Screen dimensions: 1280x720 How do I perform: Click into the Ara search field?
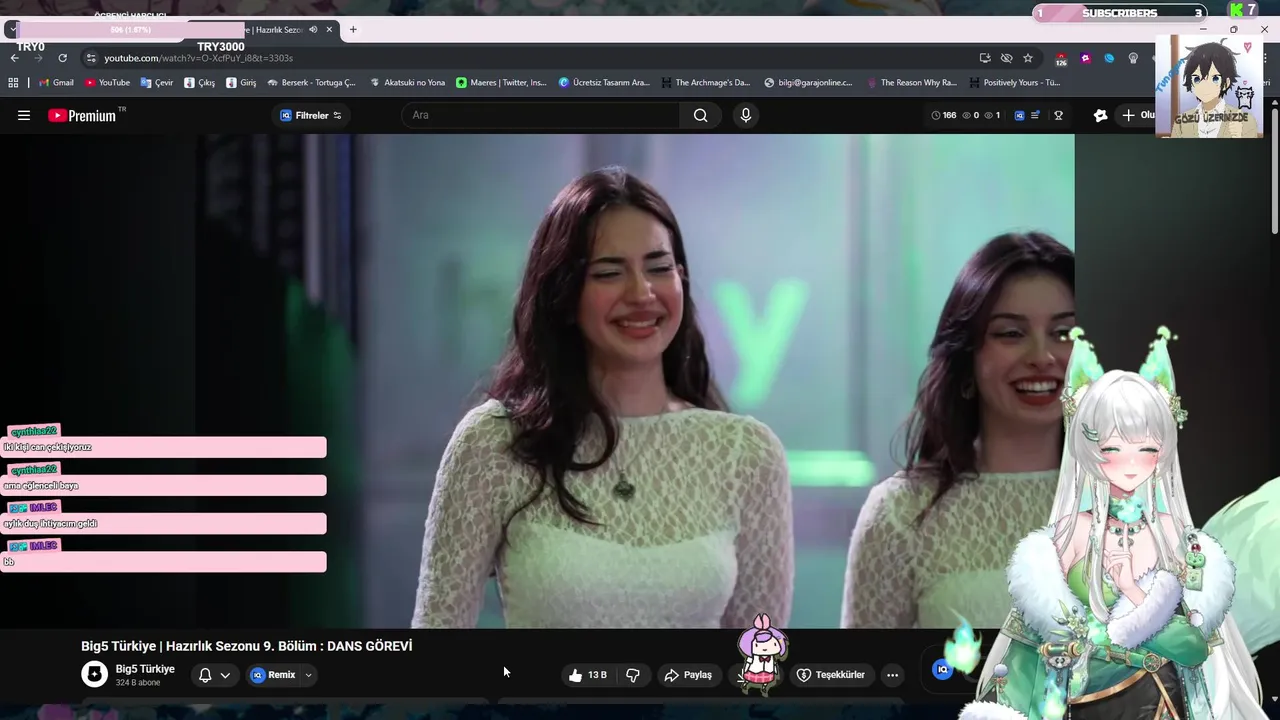coord(540,115)
